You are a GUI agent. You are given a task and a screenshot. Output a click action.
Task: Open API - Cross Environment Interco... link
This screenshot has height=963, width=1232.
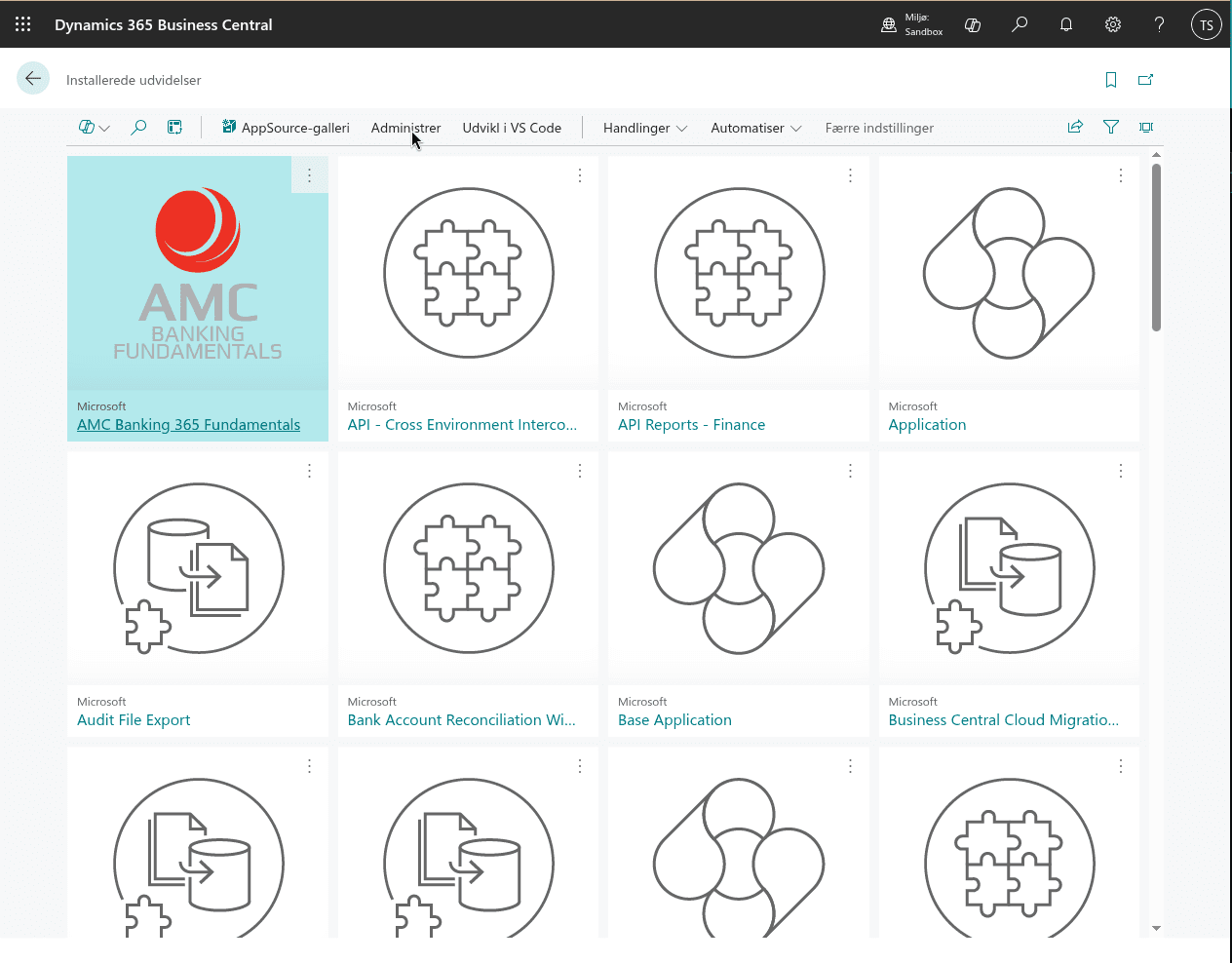tap(462, 425)
